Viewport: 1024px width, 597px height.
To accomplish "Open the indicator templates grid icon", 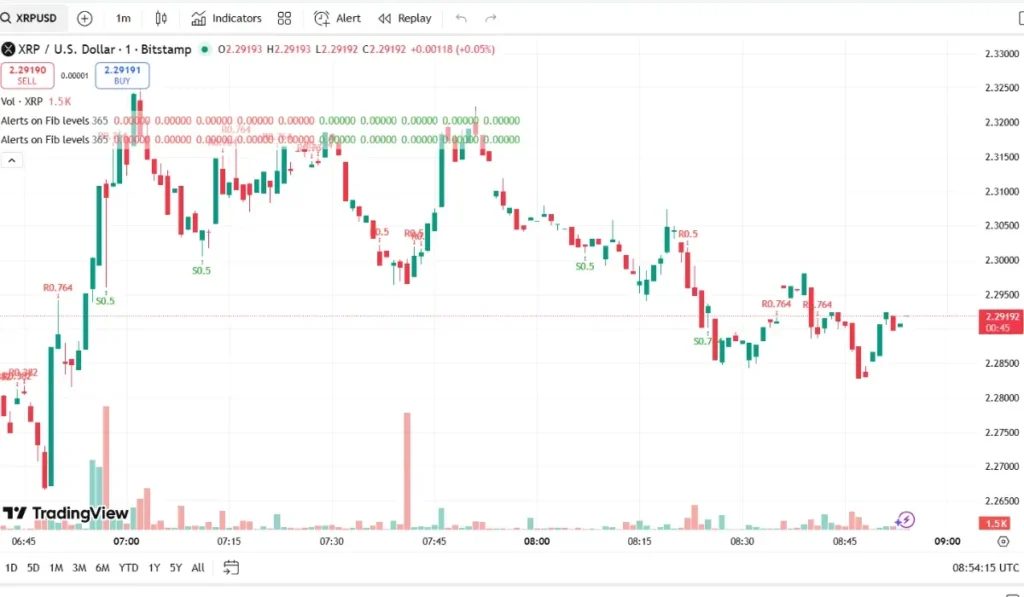I will coord(283,17).
